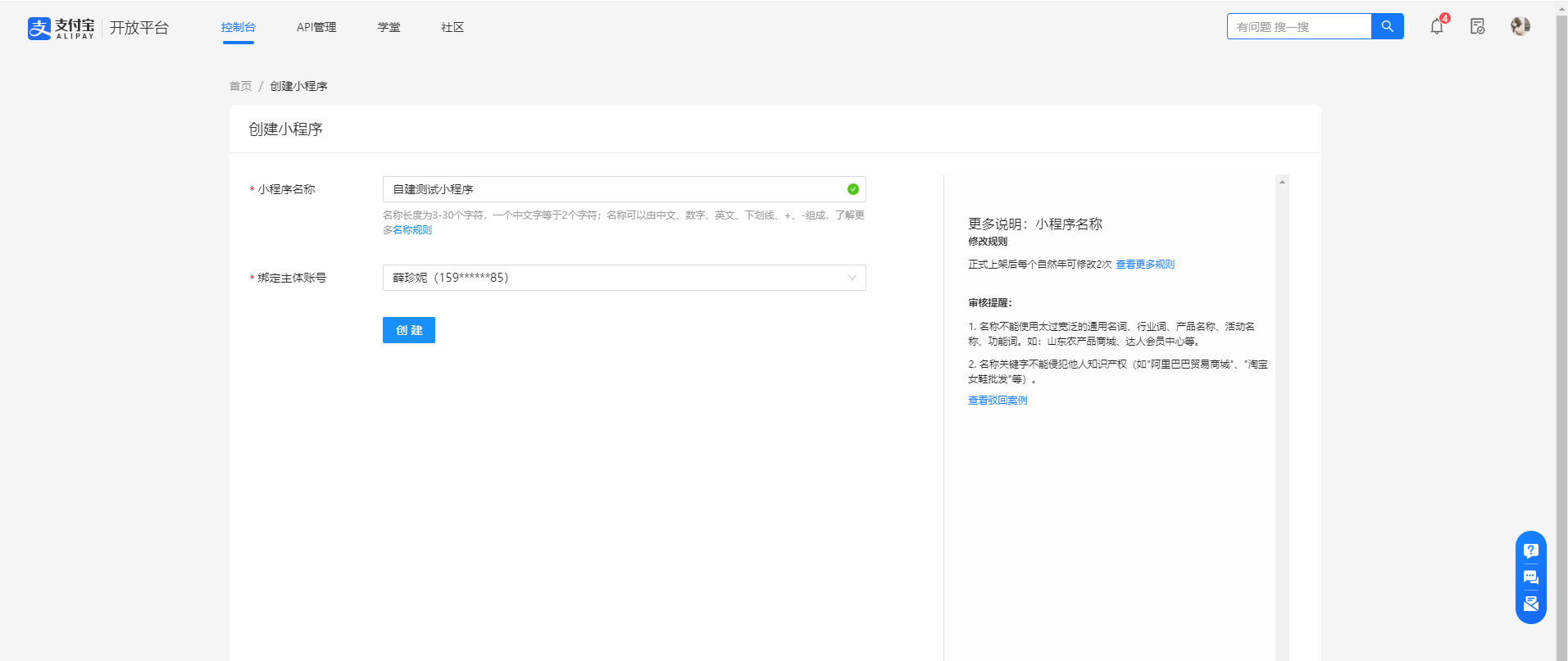The width and height of the screenshot is (1568, 661).
Task: Expand the 绑定主体账号 dropdown
Action: (623, 278)
